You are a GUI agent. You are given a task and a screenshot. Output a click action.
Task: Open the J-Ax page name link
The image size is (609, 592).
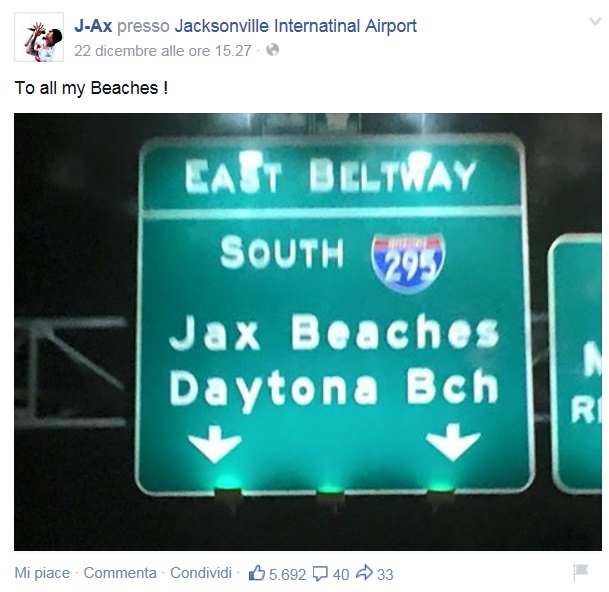(93, 26)
